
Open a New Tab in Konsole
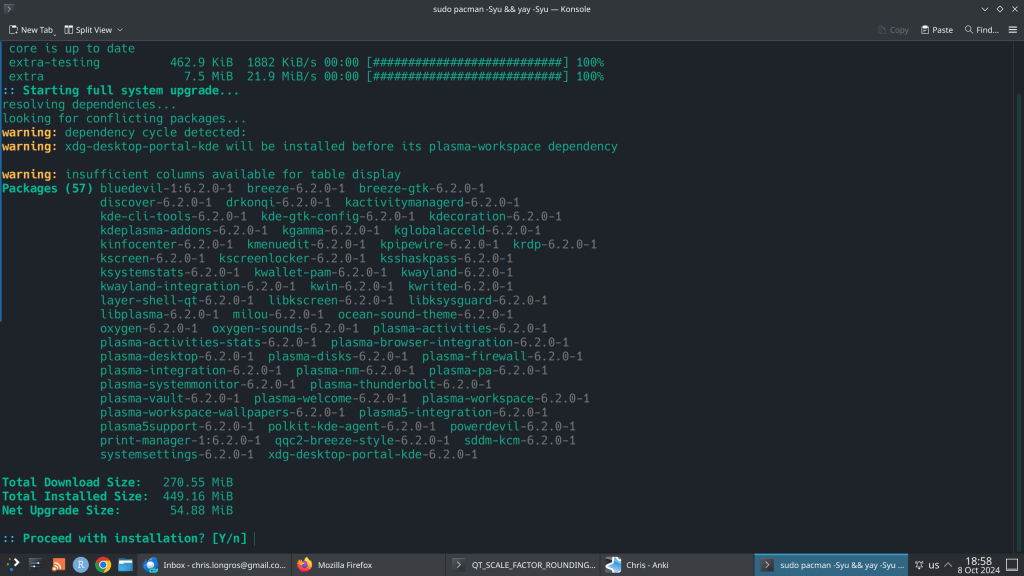(29, 30)
